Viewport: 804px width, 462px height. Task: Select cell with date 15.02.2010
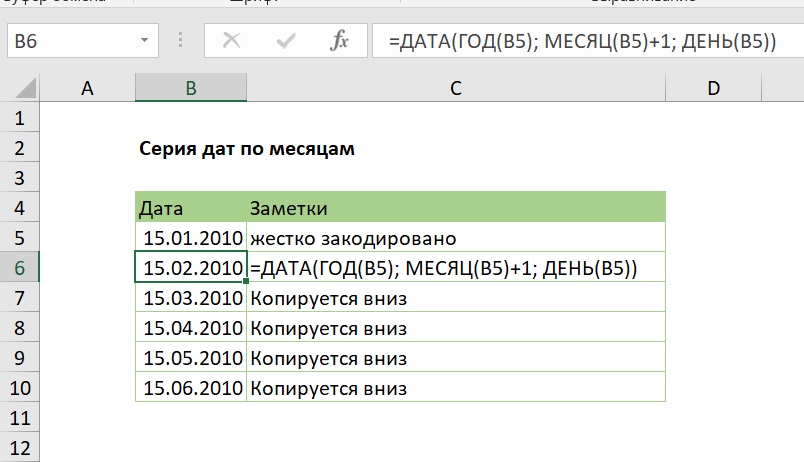tap(191, 267)
